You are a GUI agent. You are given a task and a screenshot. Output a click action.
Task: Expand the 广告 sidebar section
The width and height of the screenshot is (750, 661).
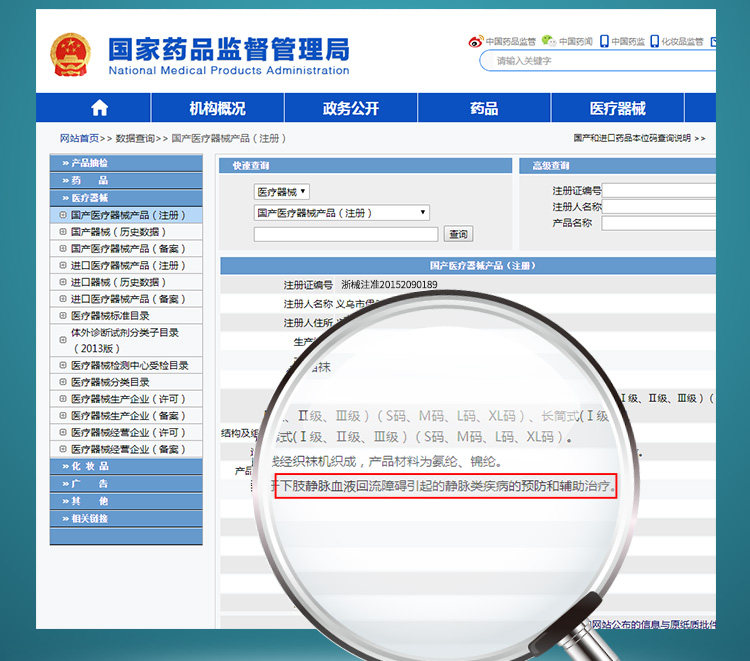tap(126, 484)
